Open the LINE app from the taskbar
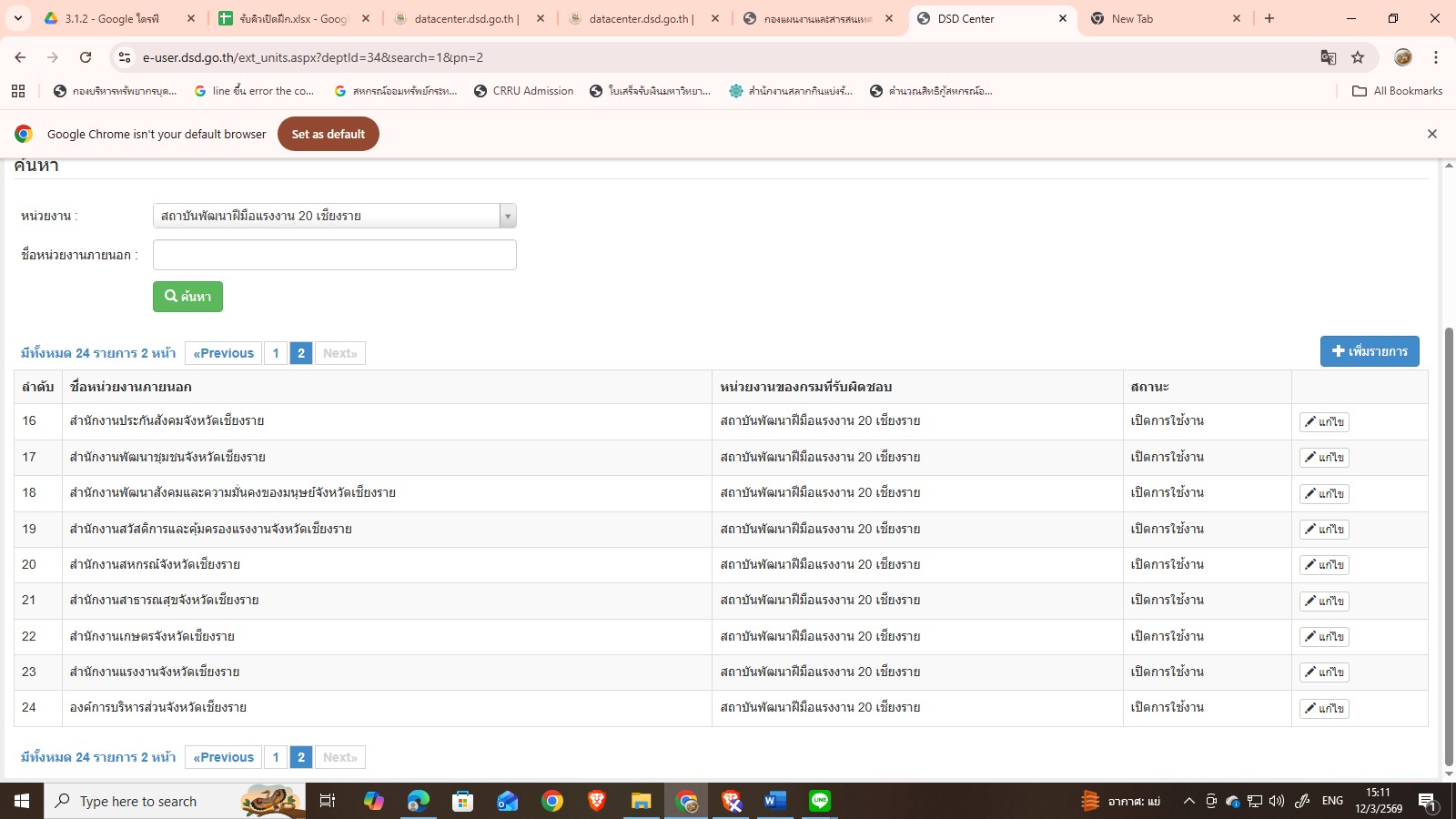This screenshot has width=1456, height=819. (820, 801)
